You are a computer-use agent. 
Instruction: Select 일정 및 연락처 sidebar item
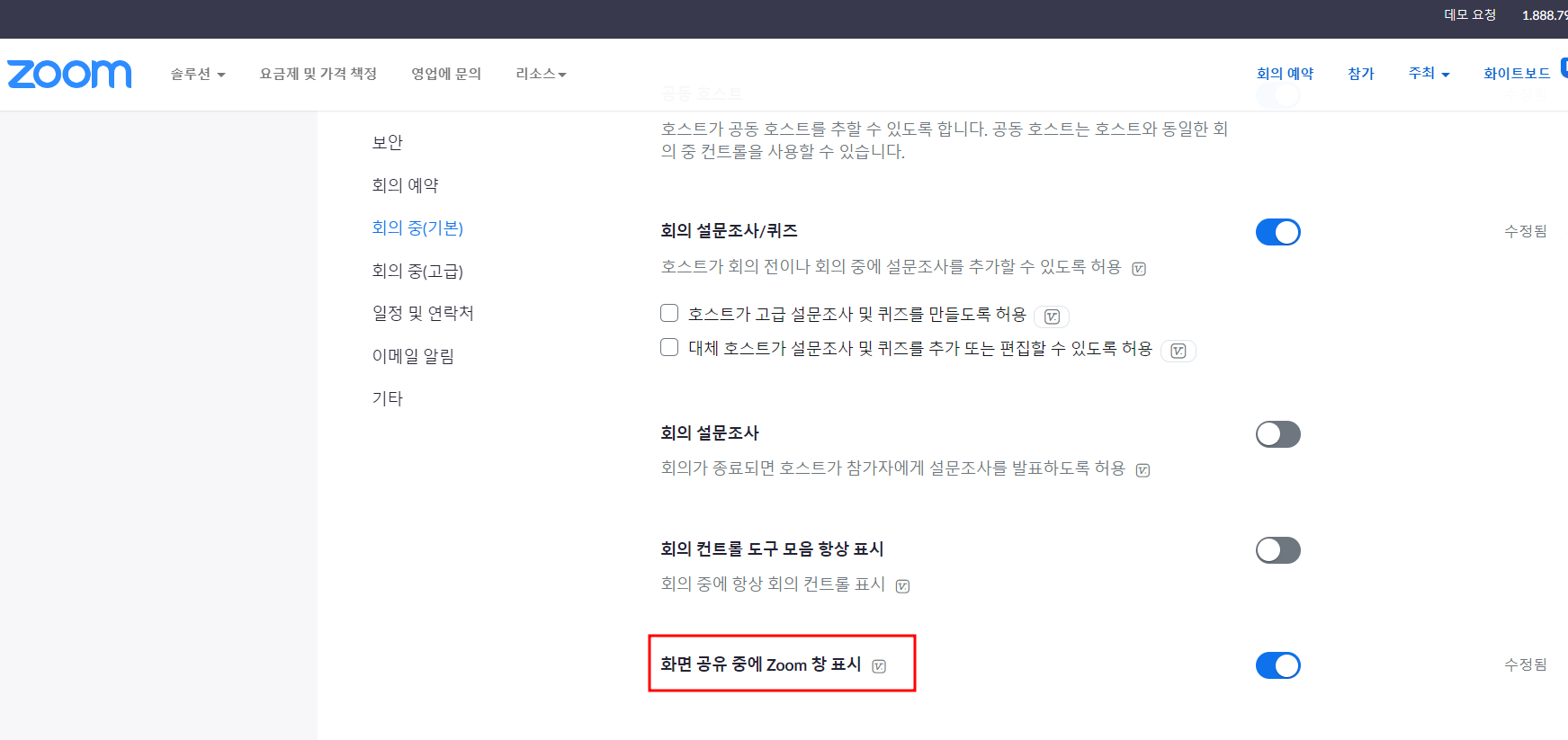pos(423,313)
